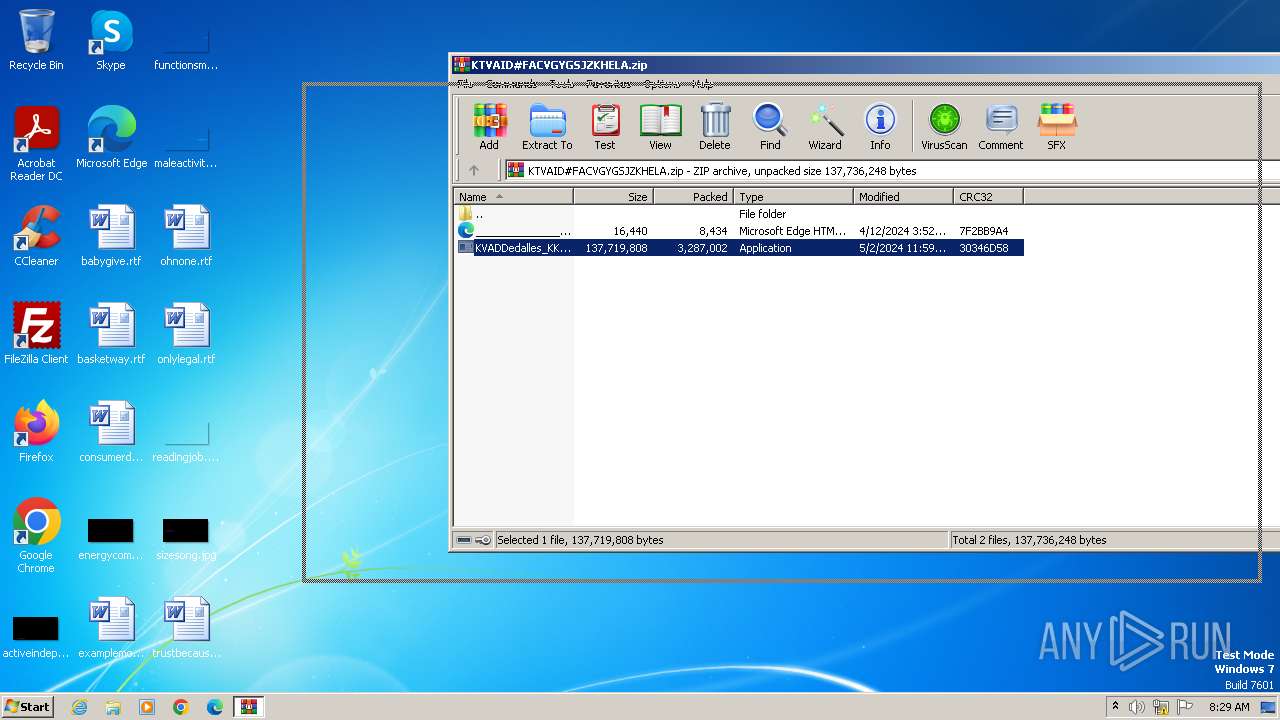Image resolution: width=1280 pixels, height=720 pixels.
Task: Show hidden tray icons arrow
Action: tap(1115, 707)
